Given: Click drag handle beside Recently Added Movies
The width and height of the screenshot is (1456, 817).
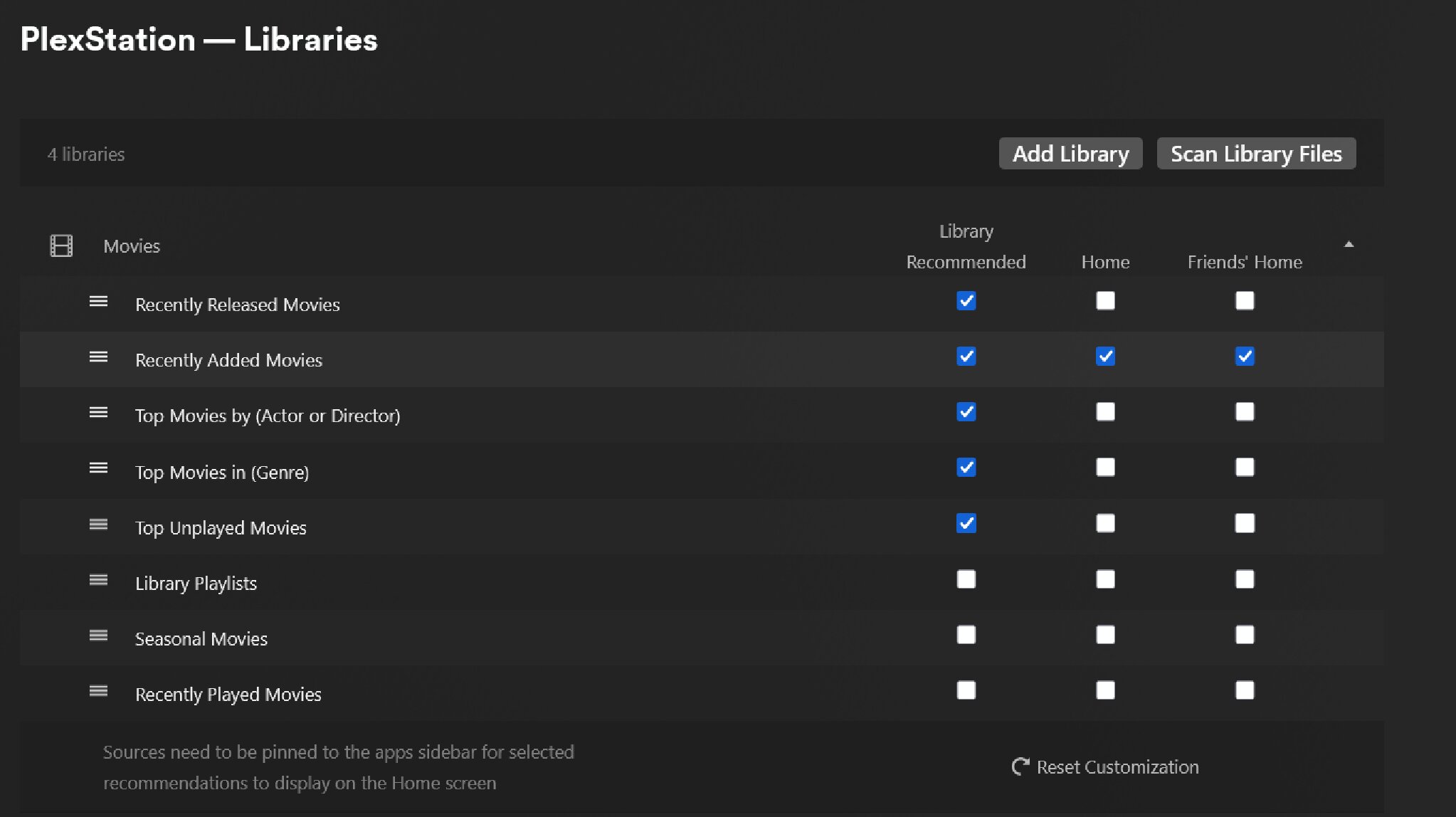Looking at the screenshot, I should coord(98,357).
